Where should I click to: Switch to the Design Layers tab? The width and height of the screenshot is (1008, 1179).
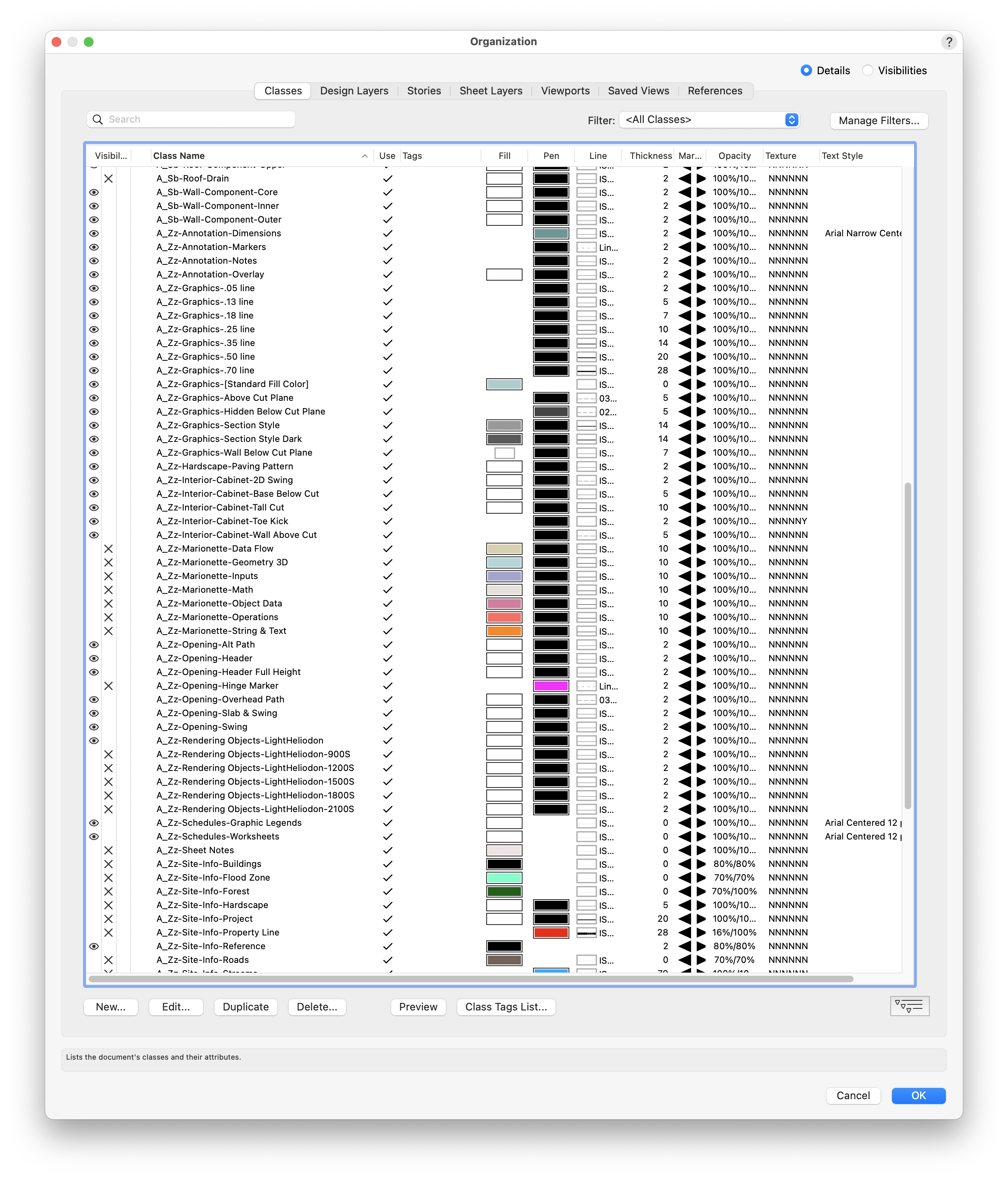354,91
